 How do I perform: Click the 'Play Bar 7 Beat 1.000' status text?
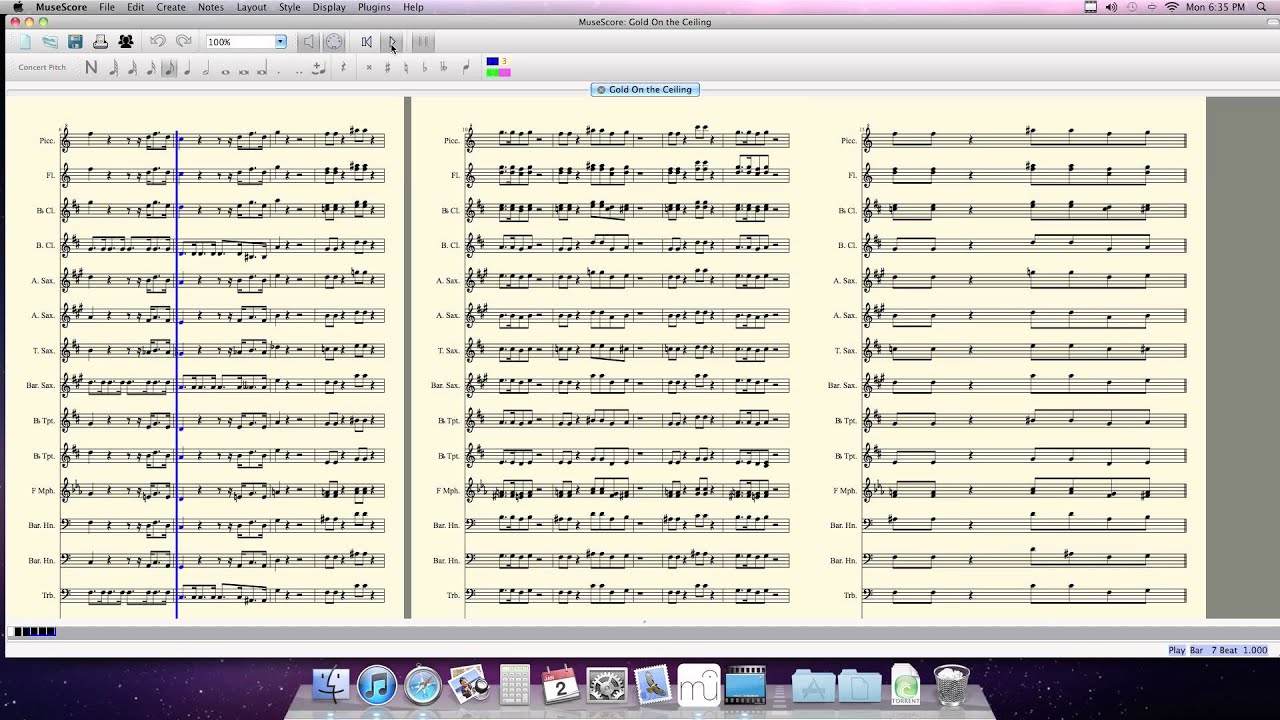click(1217, 650)
